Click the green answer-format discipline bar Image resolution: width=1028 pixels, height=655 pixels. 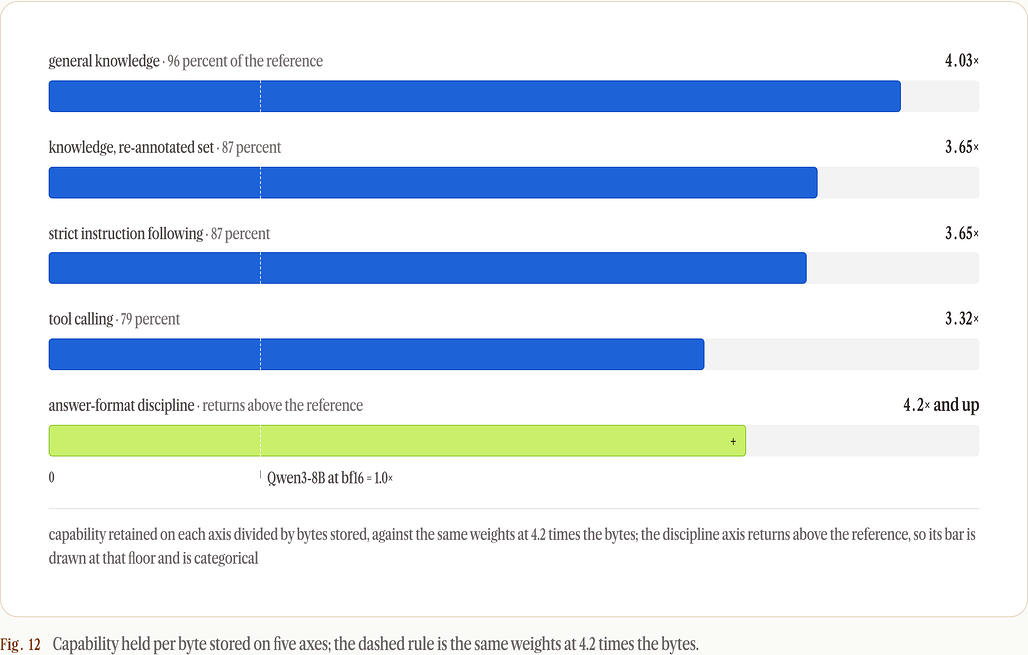(397, 441)
